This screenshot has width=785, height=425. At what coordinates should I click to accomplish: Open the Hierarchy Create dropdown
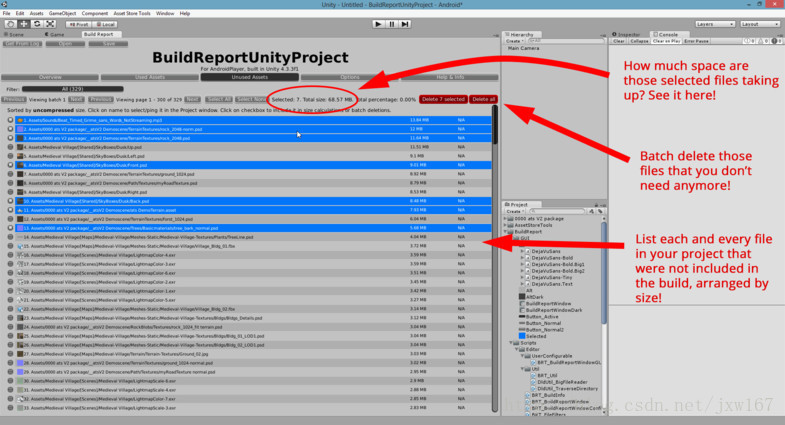tap(514, 41)
